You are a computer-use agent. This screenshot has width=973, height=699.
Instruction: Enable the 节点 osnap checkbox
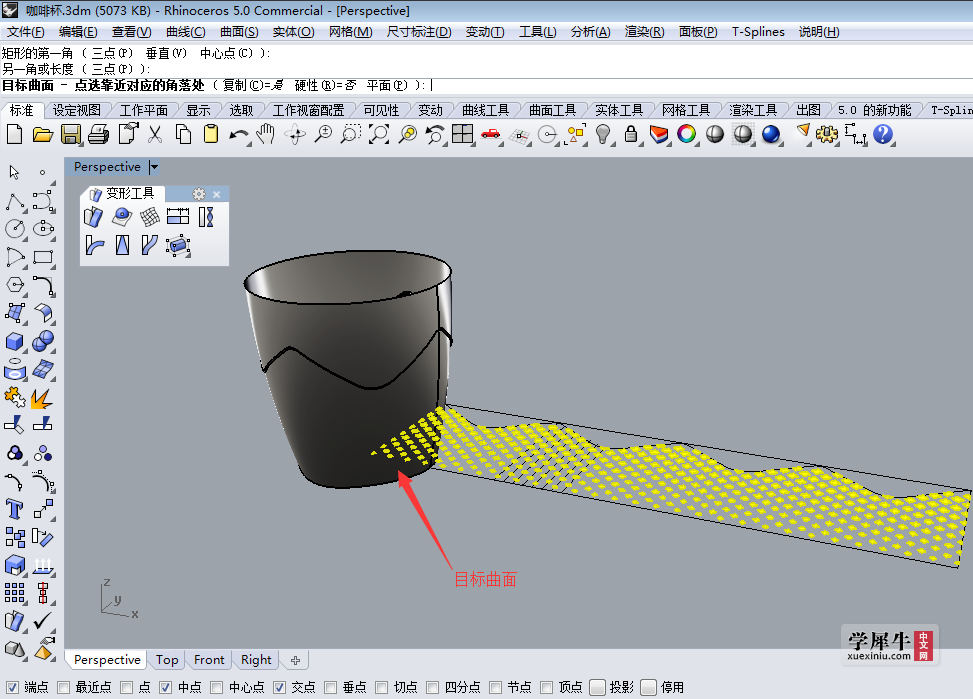[495, 687]
